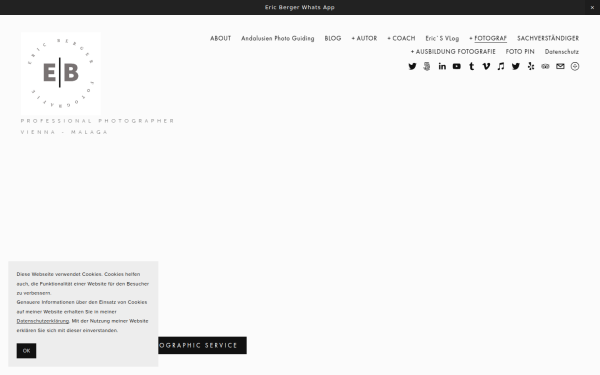This screenshot has width=600, height=375.
Task: Open the Datenschutzerklärung link in cookie notice
Action: click(43, 321)
